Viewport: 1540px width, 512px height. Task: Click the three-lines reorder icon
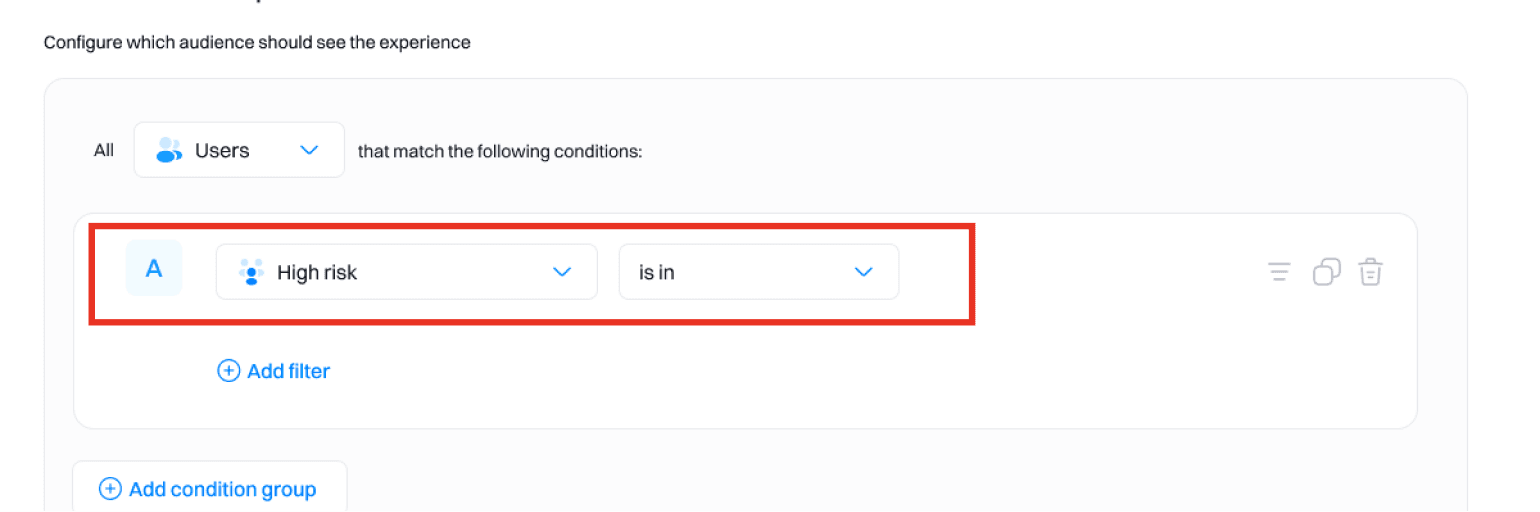coord(1279,272)
